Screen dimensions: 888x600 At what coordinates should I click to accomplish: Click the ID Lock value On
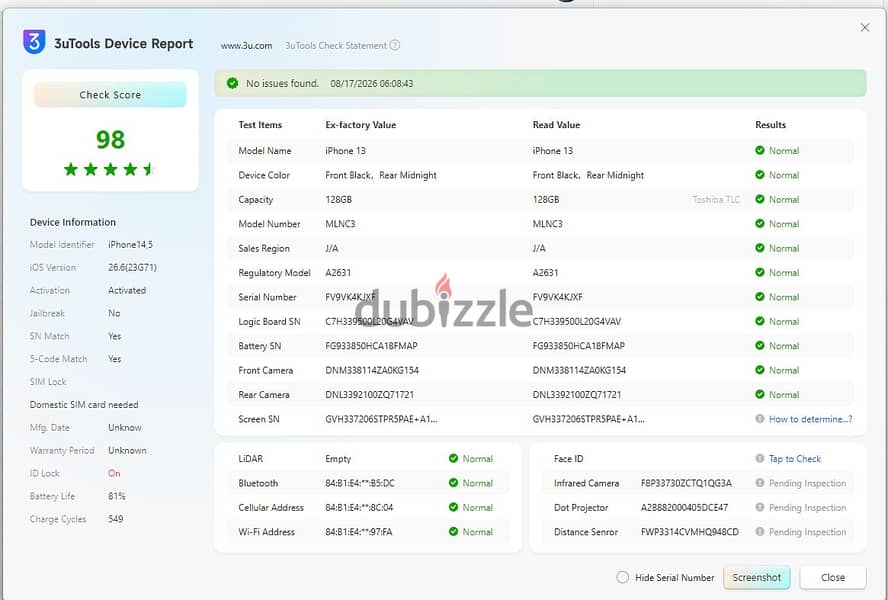tap(114, 473)
